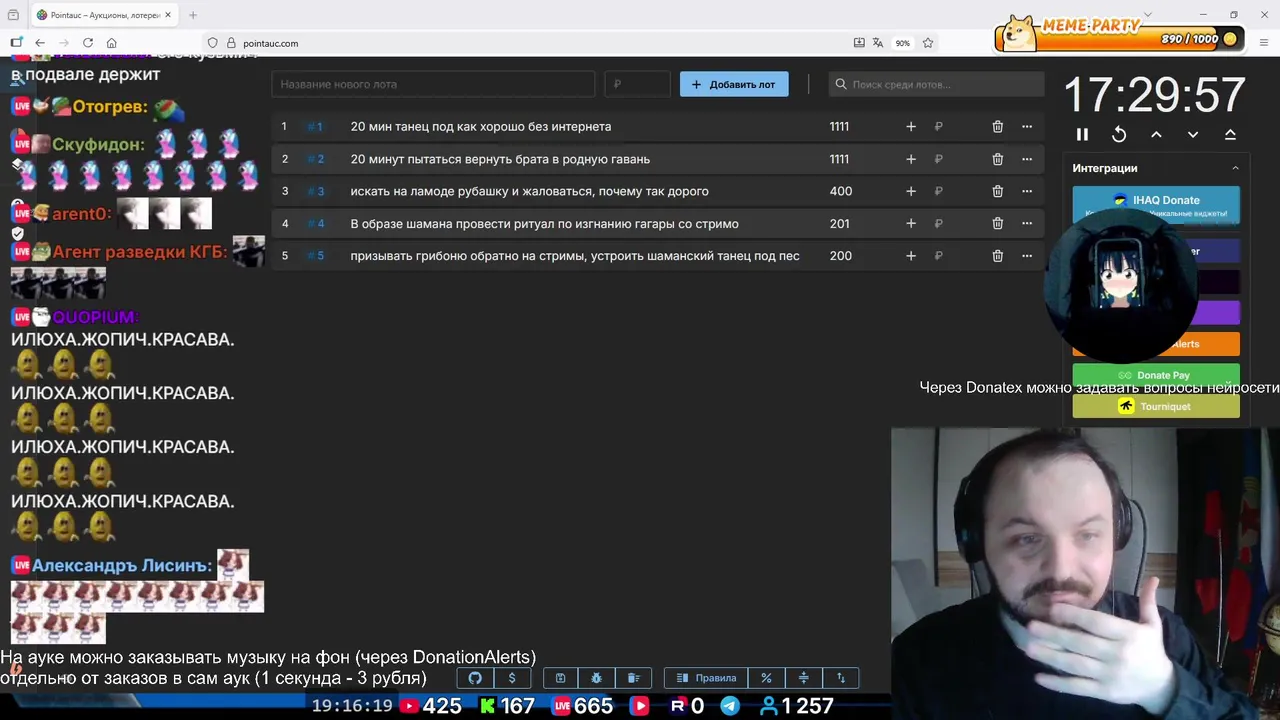Focus the Поиск среди лотов search box
The width and height of the screenshot is (1280, 720).
936,84
